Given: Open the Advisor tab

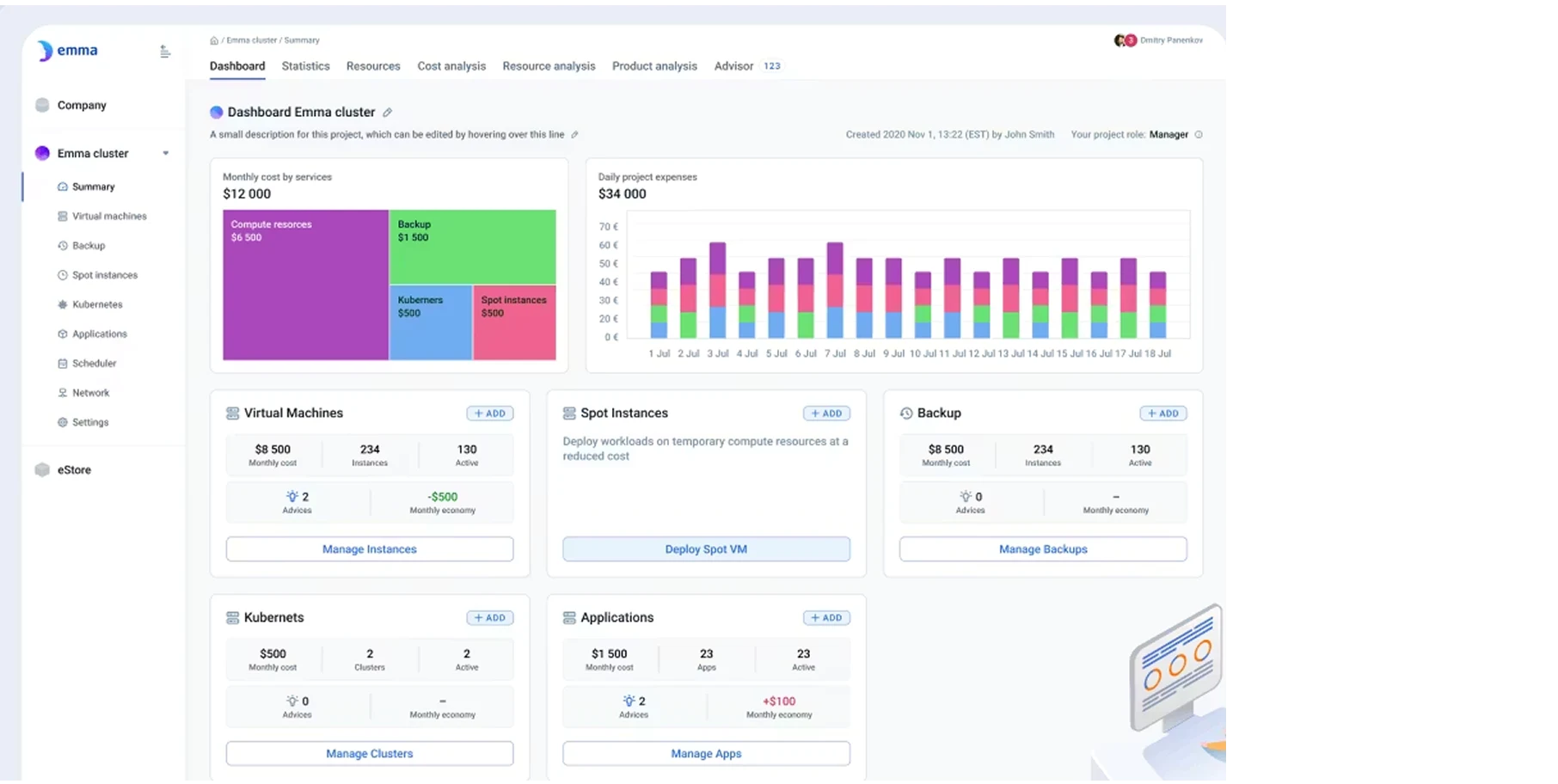Looking at the screenshot, I should pos(733,66).
